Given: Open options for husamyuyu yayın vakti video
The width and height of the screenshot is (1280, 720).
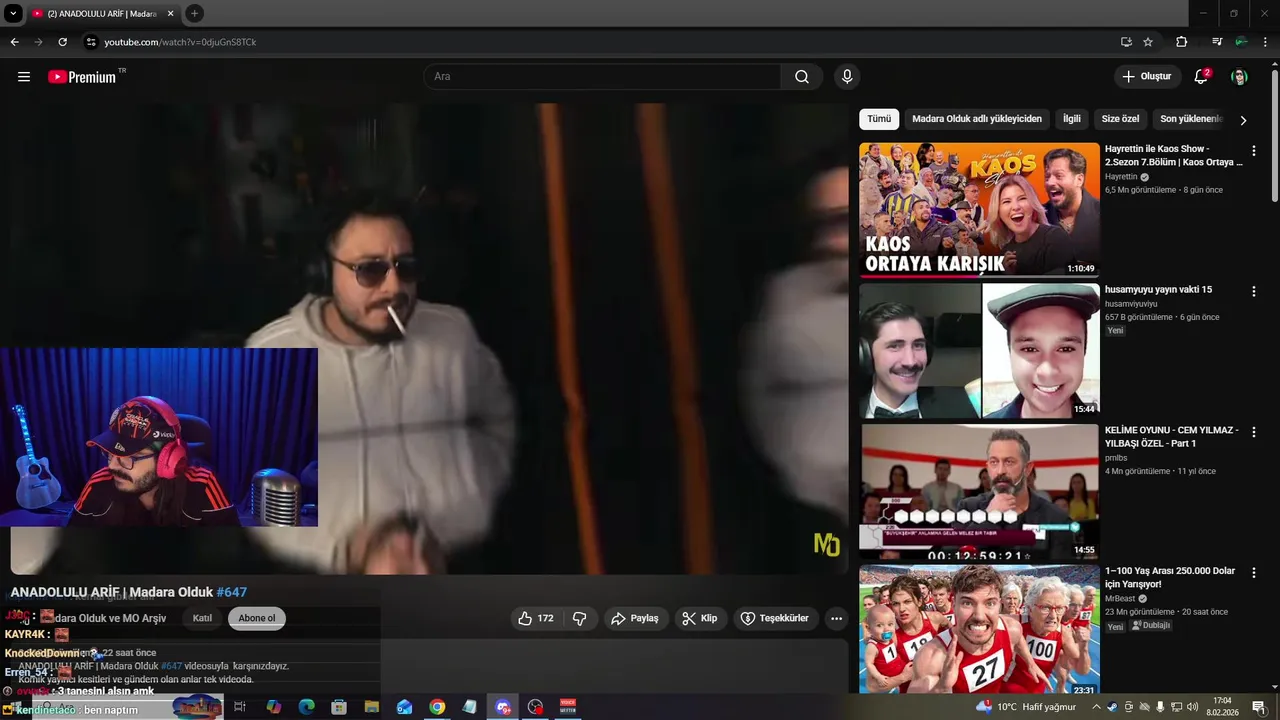Looking at the screenshot, I should (1254, 292).
